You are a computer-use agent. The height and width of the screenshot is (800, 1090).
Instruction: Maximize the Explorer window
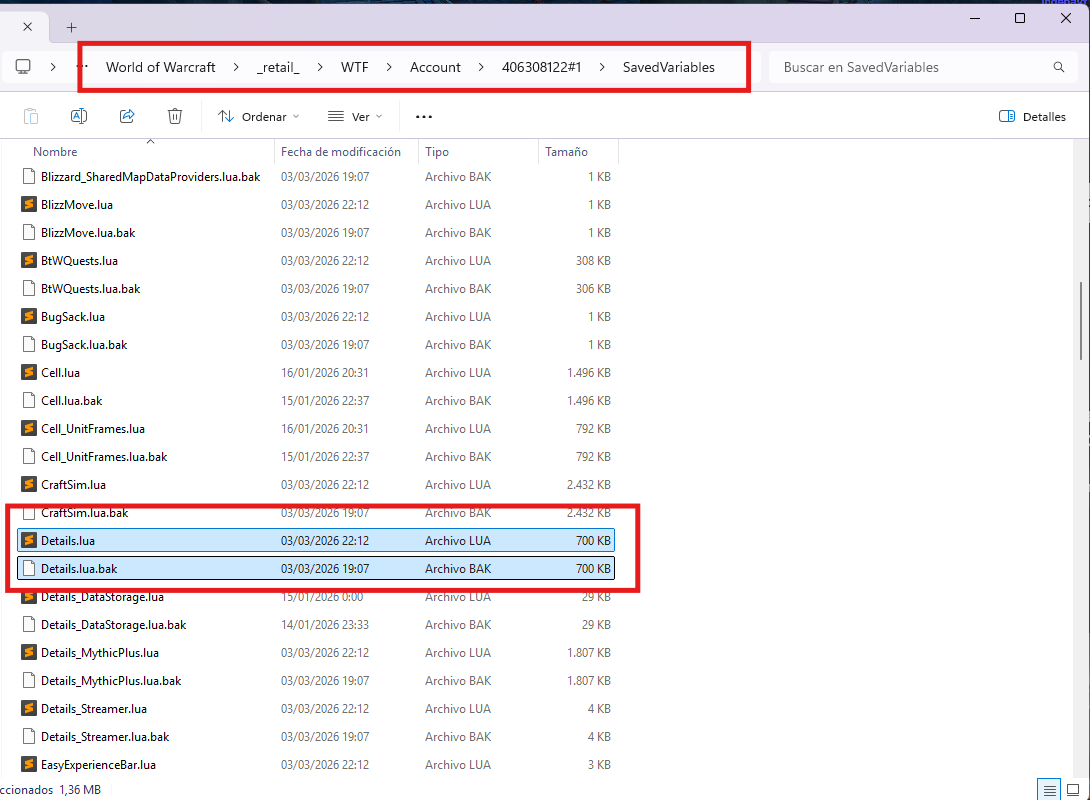(x=1020, y=18)
